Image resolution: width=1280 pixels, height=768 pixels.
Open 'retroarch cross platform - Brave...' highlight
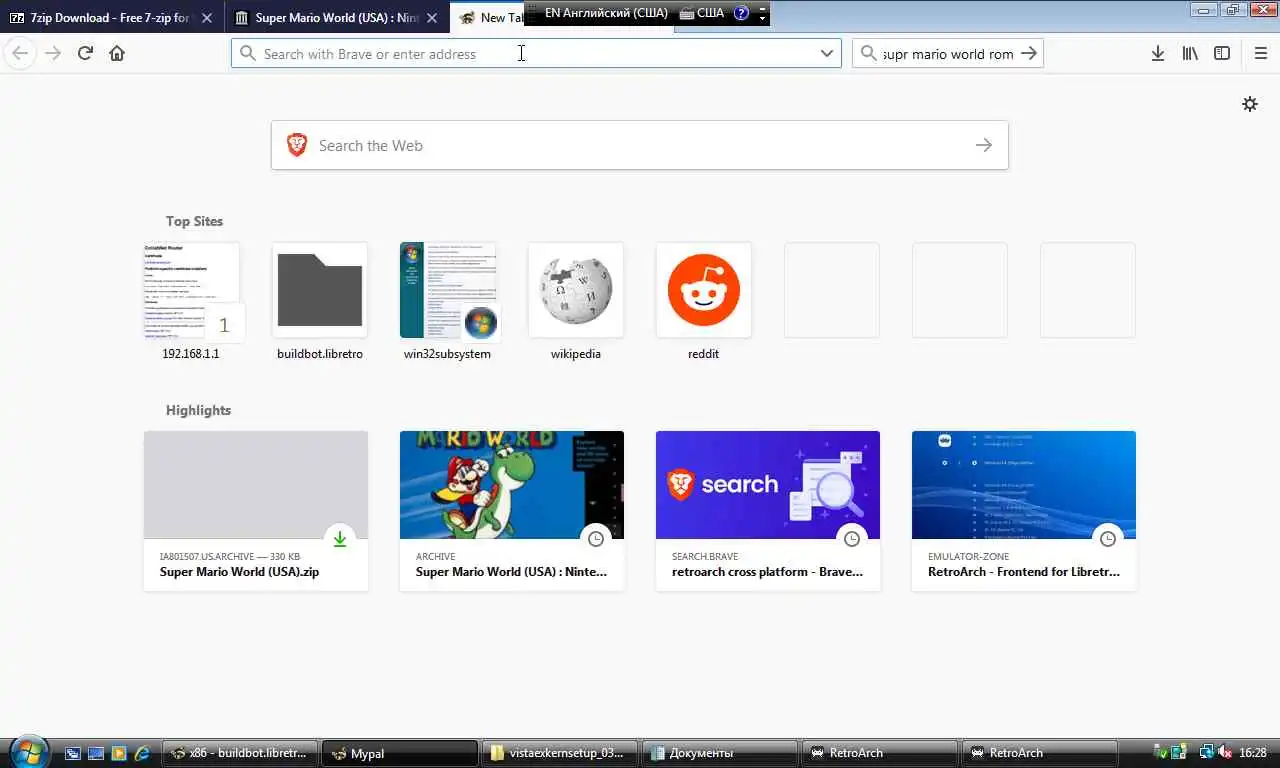click(x=768, y=511)
